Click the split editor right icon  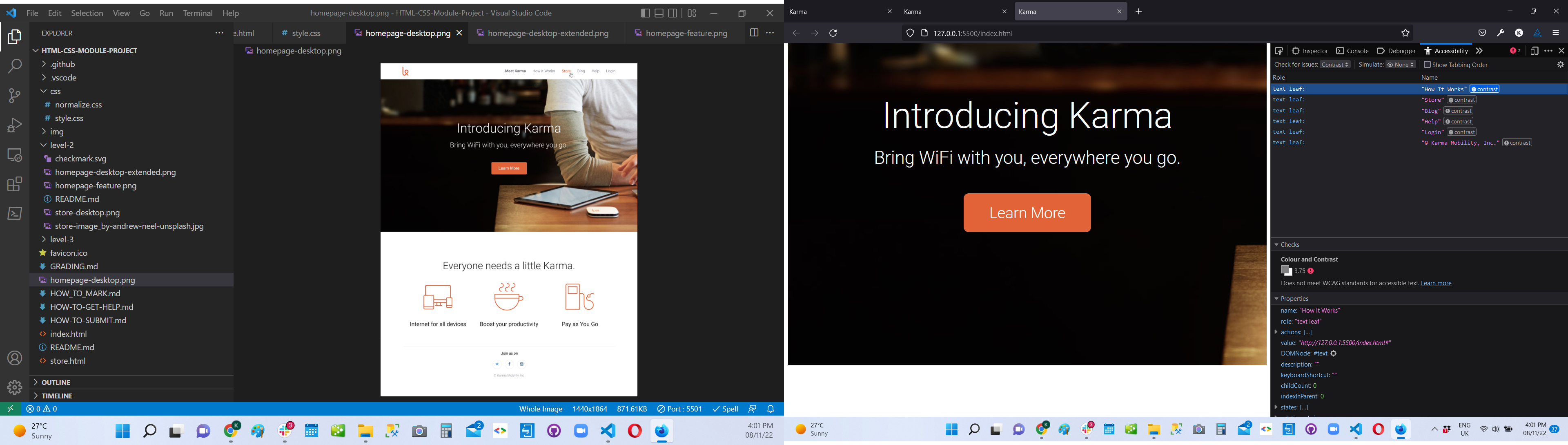coord(753,33)
